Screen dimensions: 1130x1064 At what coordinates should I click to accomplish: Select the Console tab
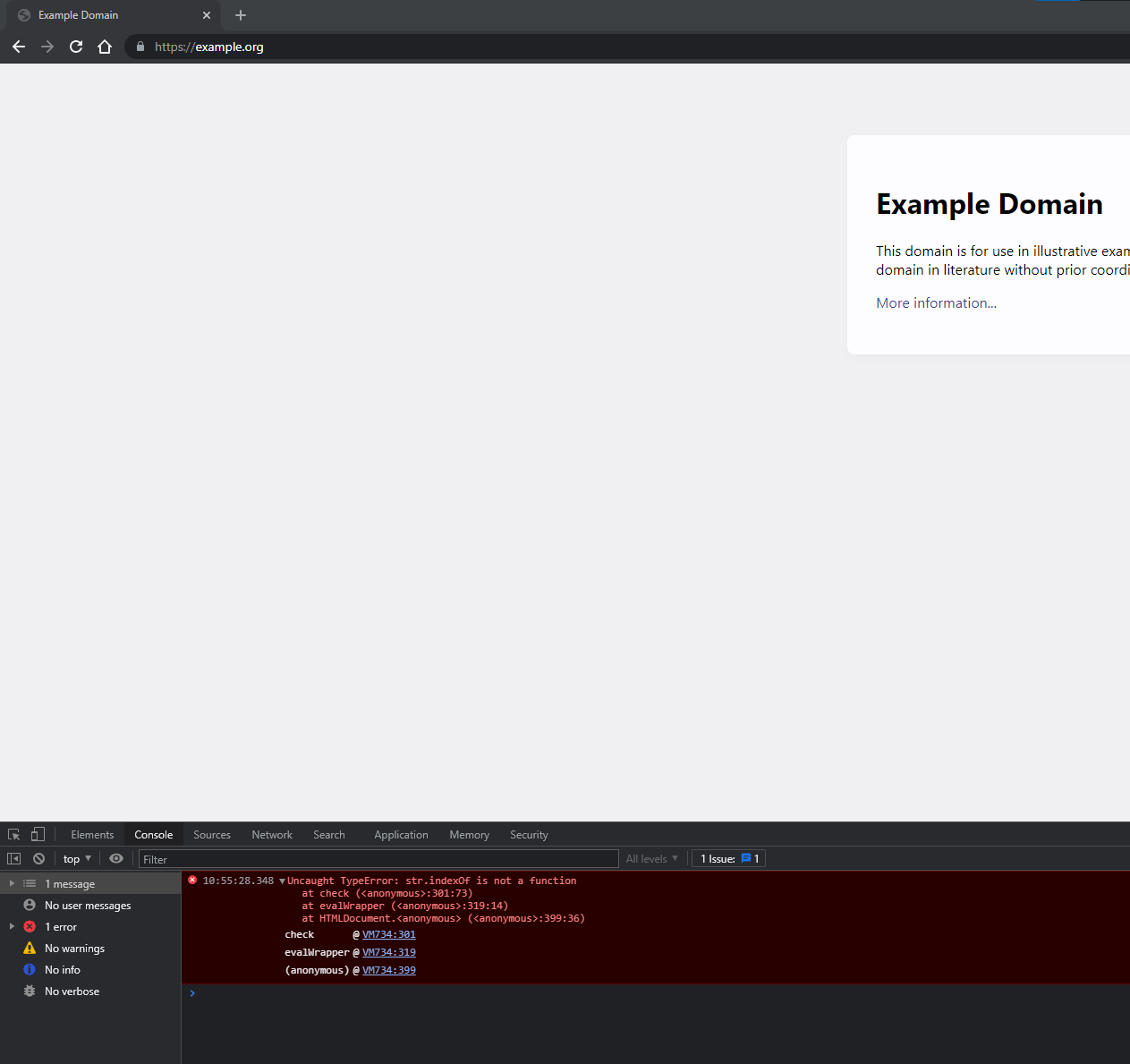(x=154, y=834)
